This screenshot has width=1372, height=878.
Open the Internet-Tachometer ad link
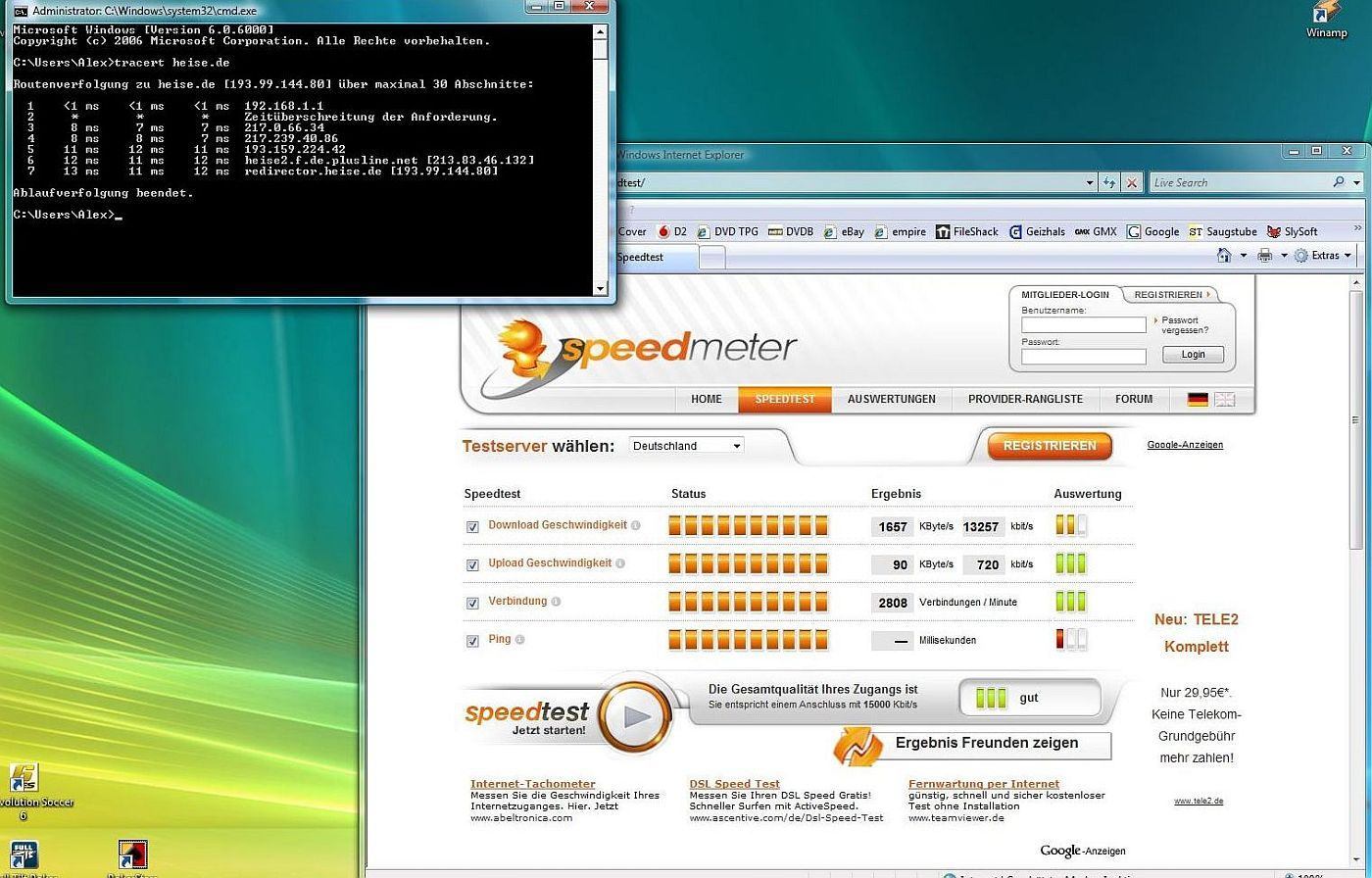[x=532, y=784]
